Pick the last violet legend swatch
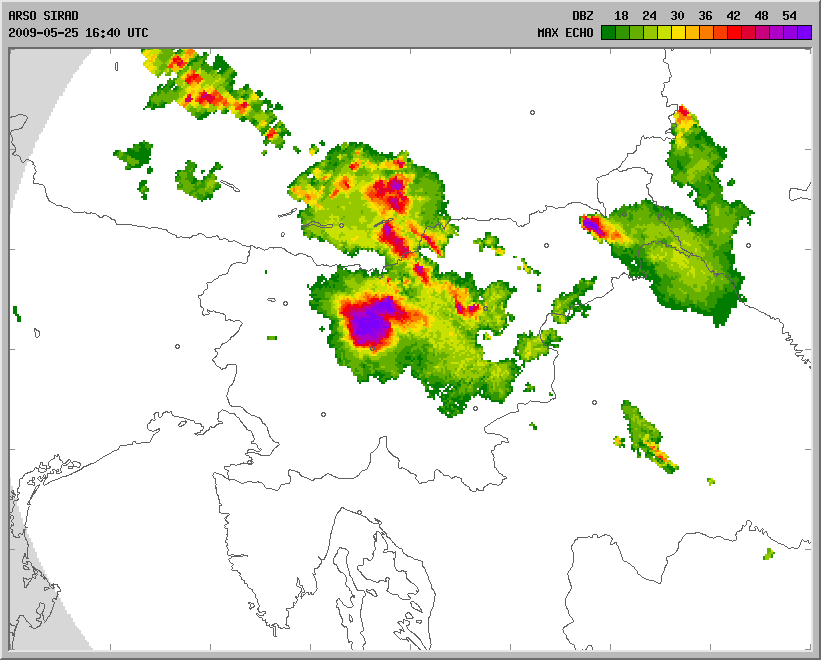This screenshot has height=660, width=821. 804,32
